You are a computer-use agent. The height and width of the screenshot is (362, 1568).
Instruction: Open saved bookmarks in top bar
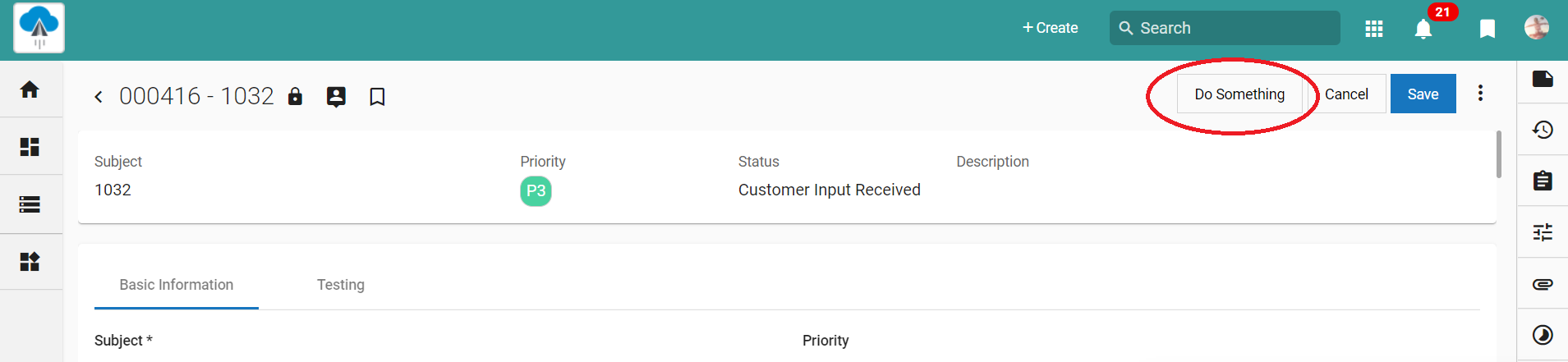point(1487,29)
